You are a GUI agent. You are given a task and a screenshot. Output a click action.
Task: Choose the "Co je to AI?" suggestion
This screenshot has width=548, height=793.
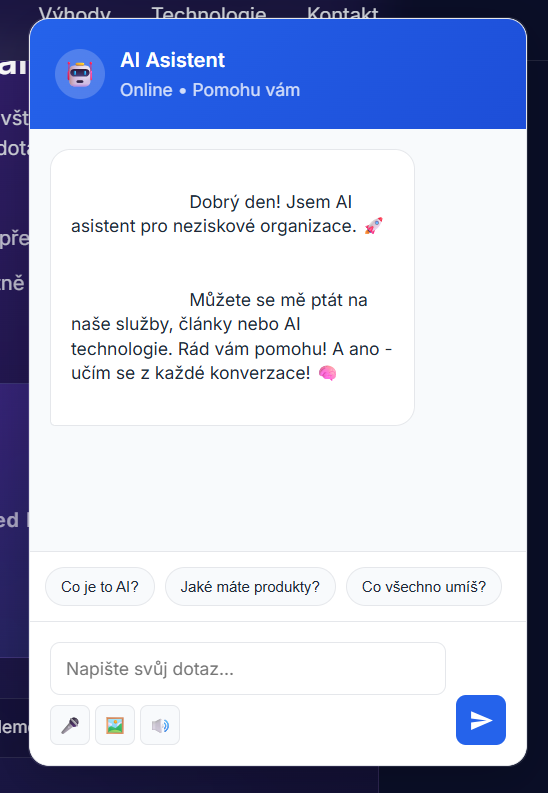100,587
